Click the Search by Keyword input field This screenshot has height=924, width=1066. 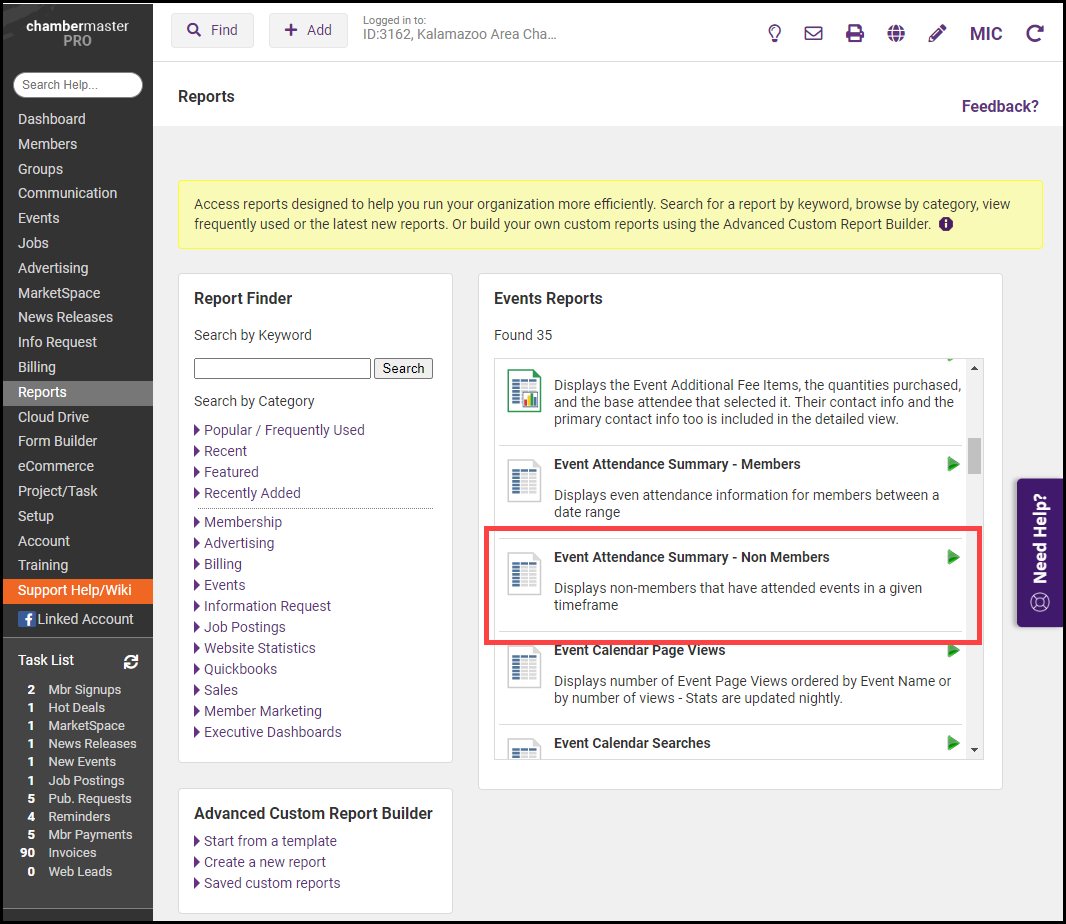point(282,368)
